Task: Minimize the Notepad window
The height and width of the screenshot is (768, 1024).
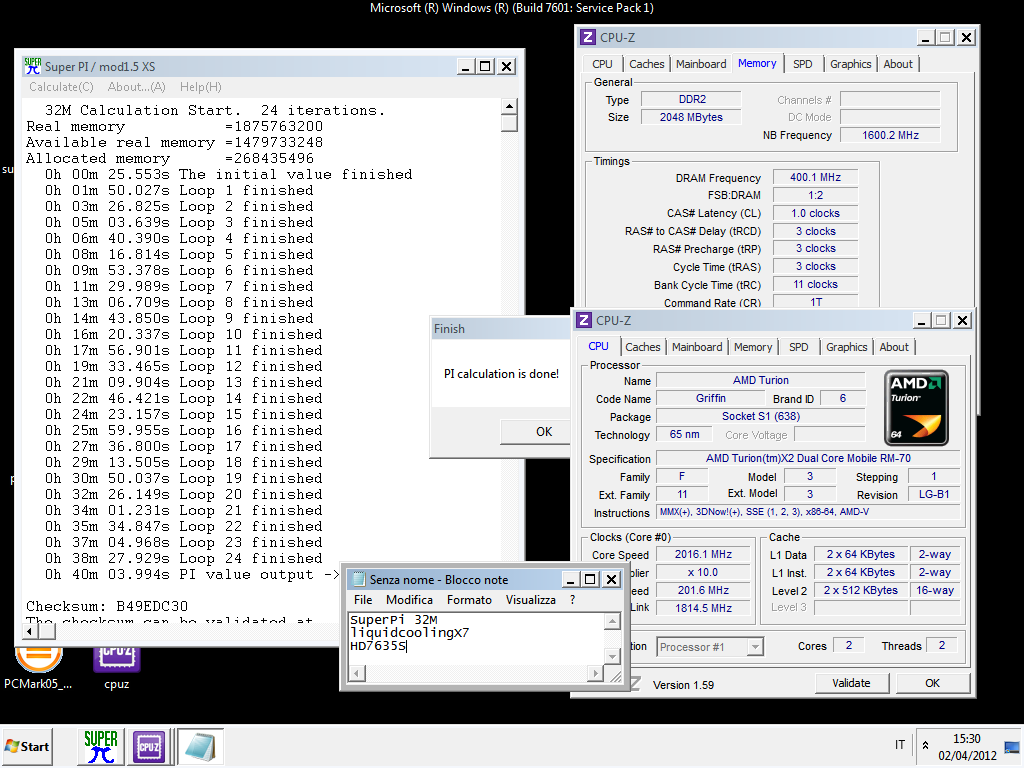Action: click(570, 579)
